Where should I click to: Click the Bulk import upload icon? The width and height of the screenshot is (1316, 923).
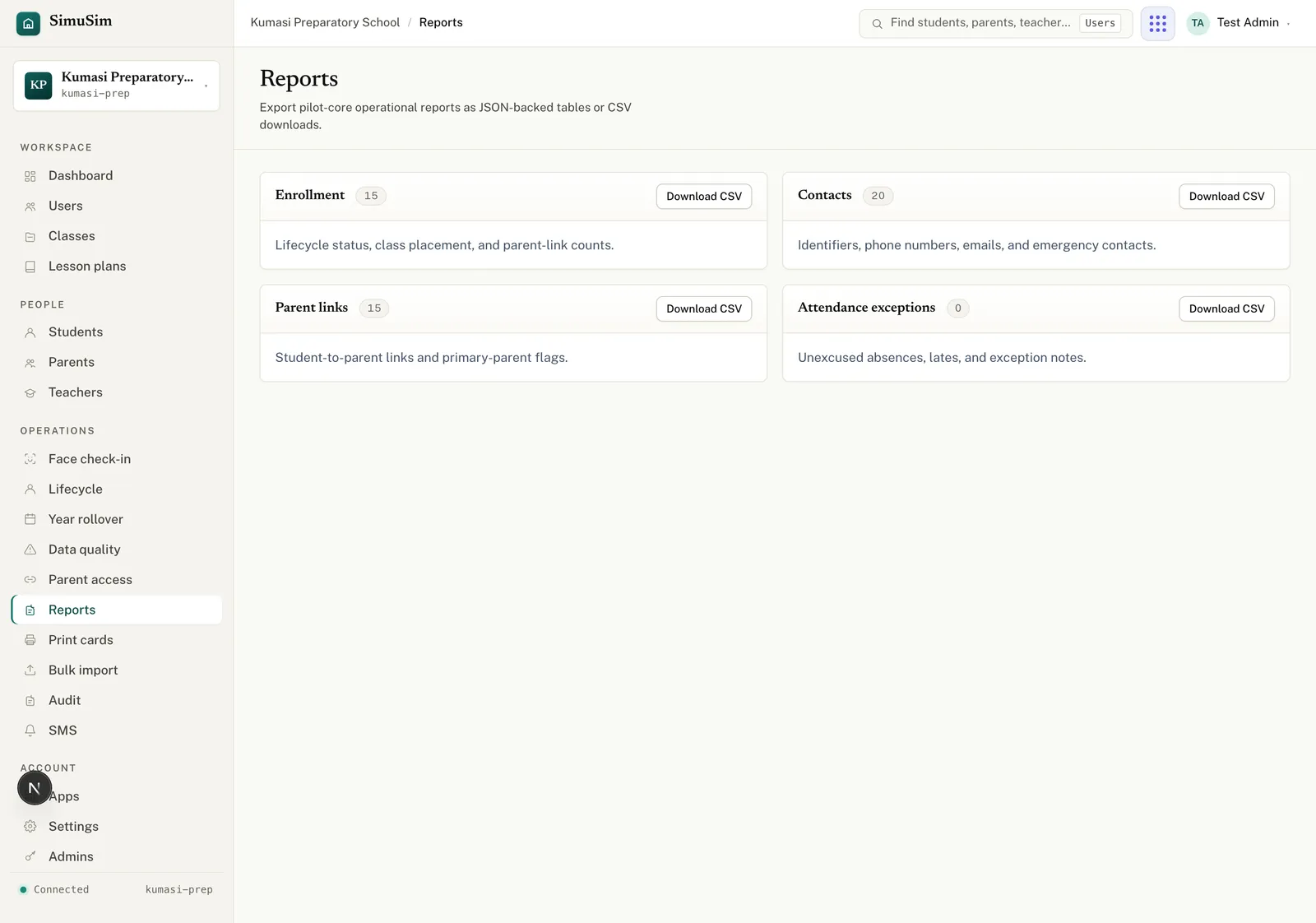click(30, 670)
